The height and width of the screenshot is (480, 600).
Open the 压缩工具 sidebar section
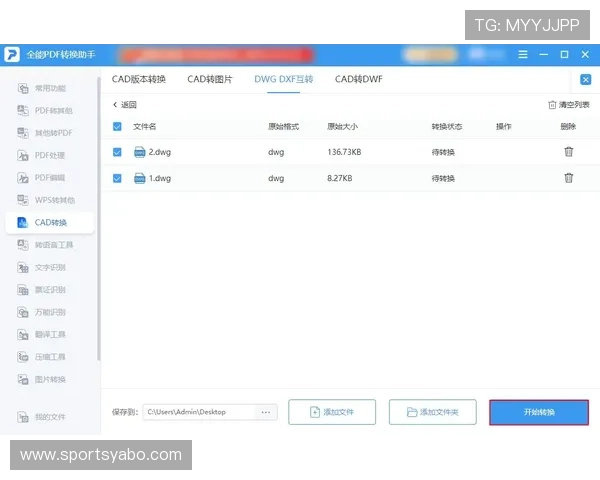point(41,357)
